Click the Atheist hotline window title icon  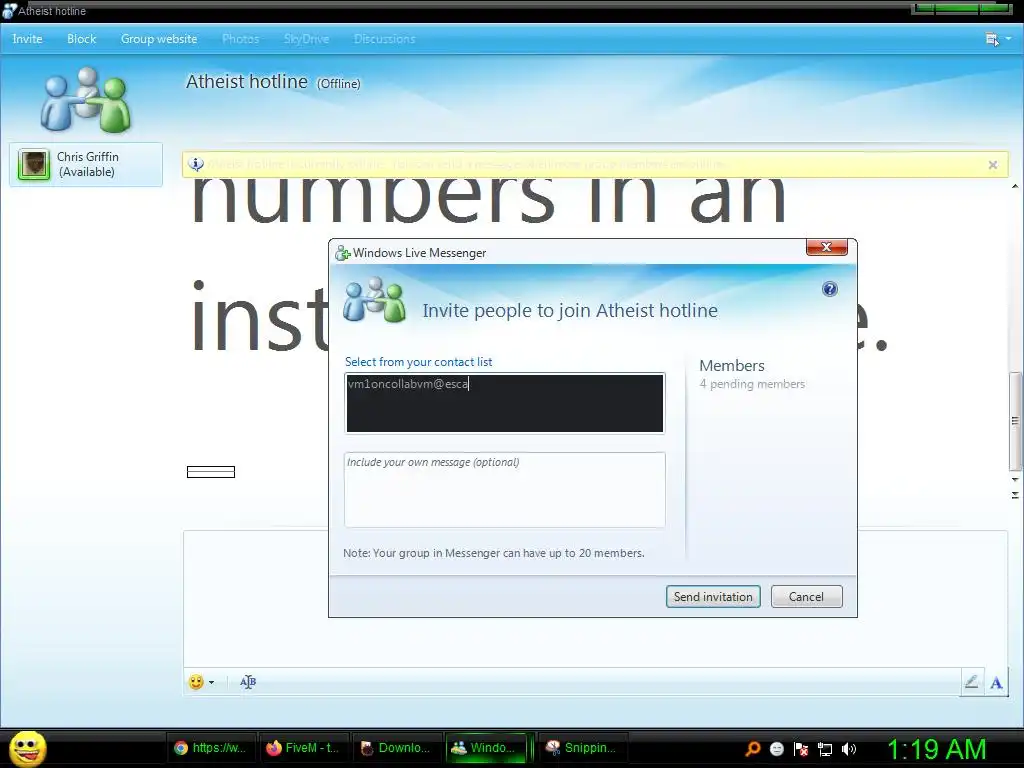click(9, 11)
